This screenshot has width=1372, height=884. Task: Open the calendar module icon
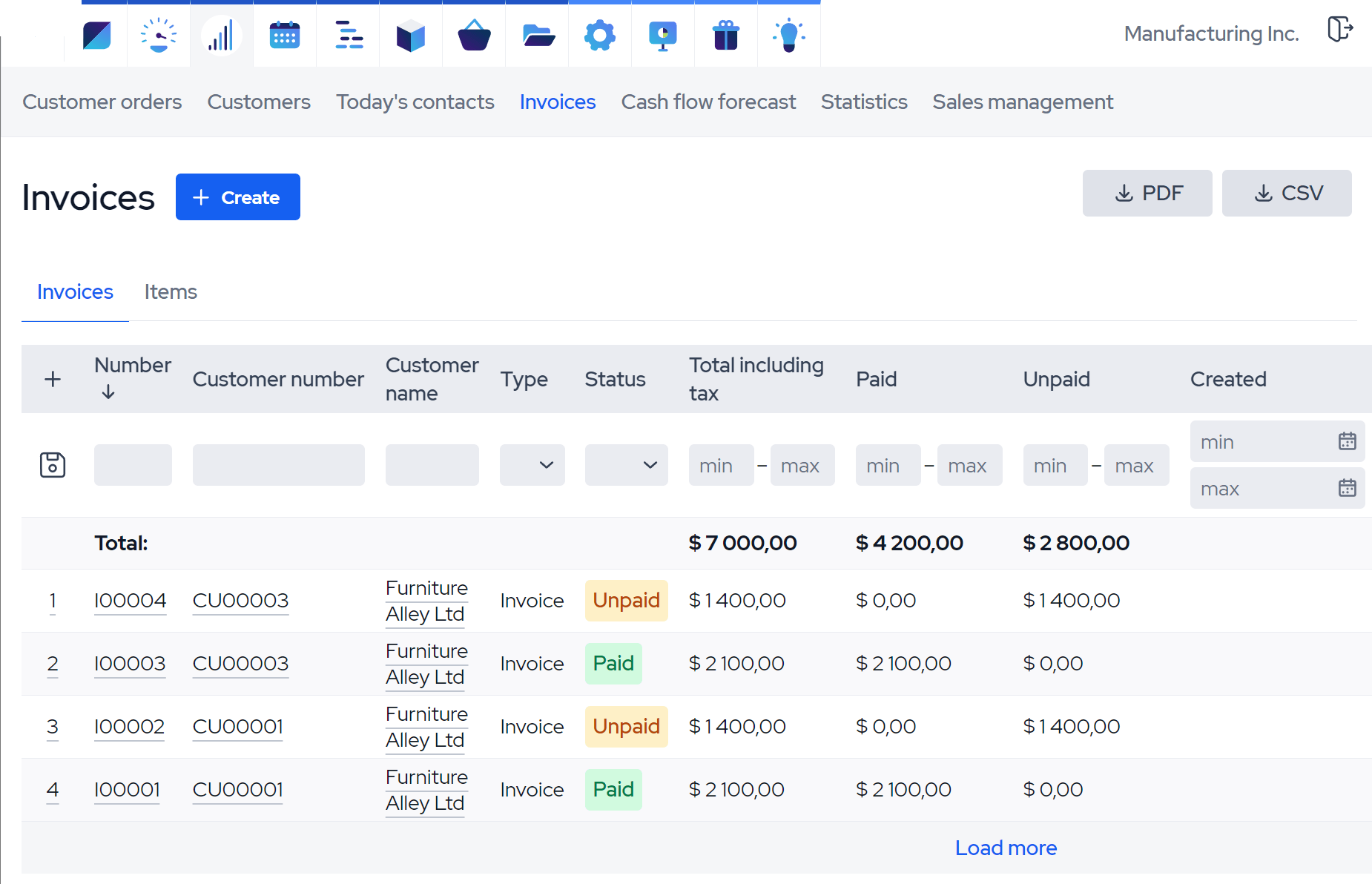click(285, 35)
